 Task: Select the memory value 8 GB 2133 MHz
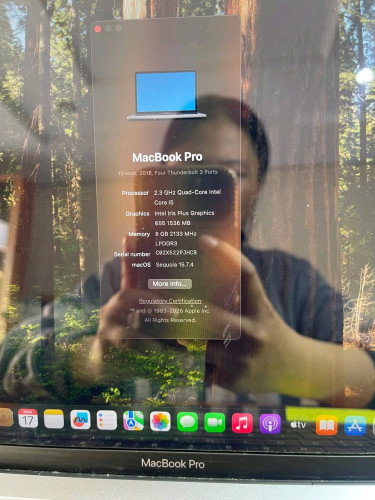(x=176, y=234)
